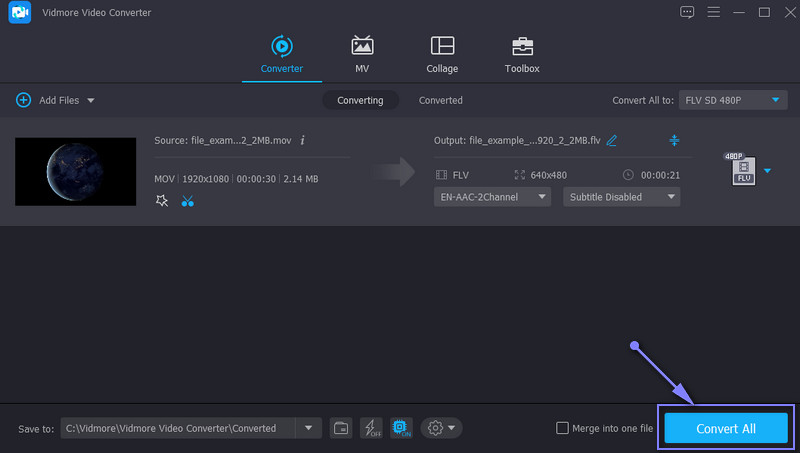Open the feedback chat icon in title bar
This screenshot has width=800, height=453.
pos(686,12)
